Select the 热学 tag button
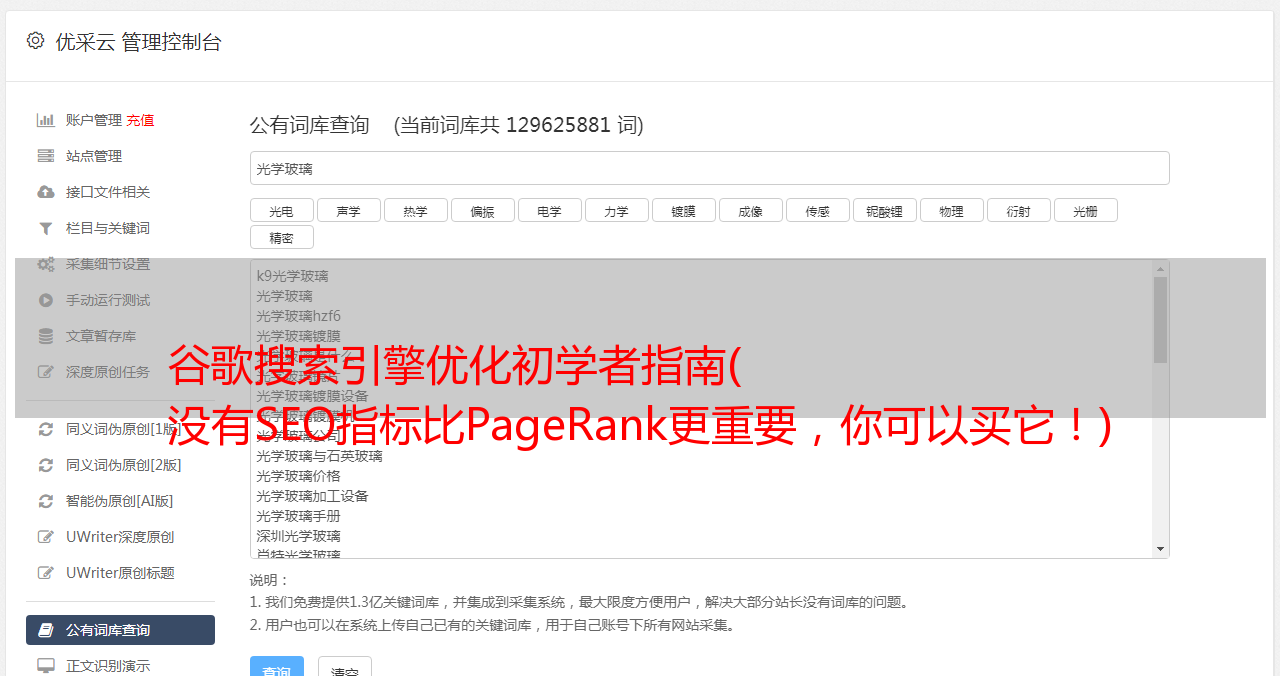The height and width of the screenshot is (676, 1280). pyautogui.click(x=415, y=210)
